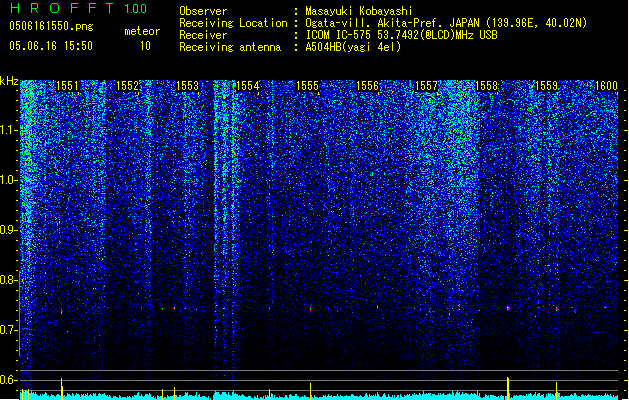629x400 pixels.
Task: Click the 1553 time marker
Action: point(187,86)
